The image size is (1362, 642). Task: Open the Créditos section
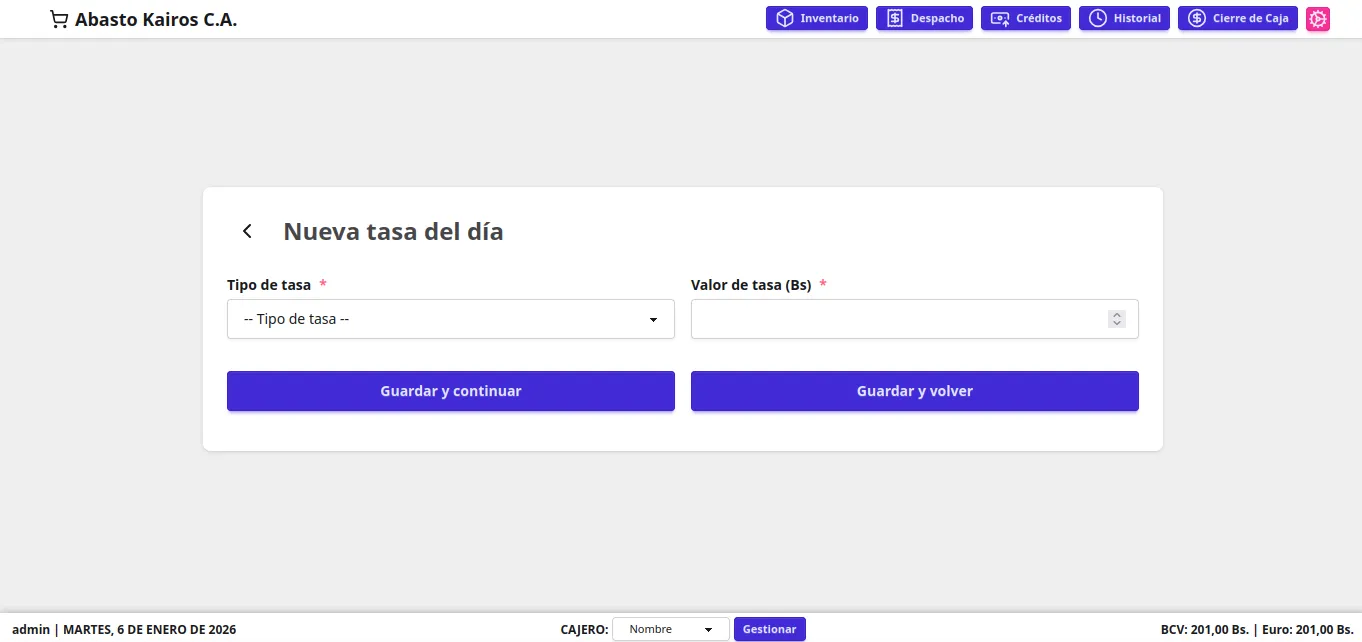tap(1026, 19)
